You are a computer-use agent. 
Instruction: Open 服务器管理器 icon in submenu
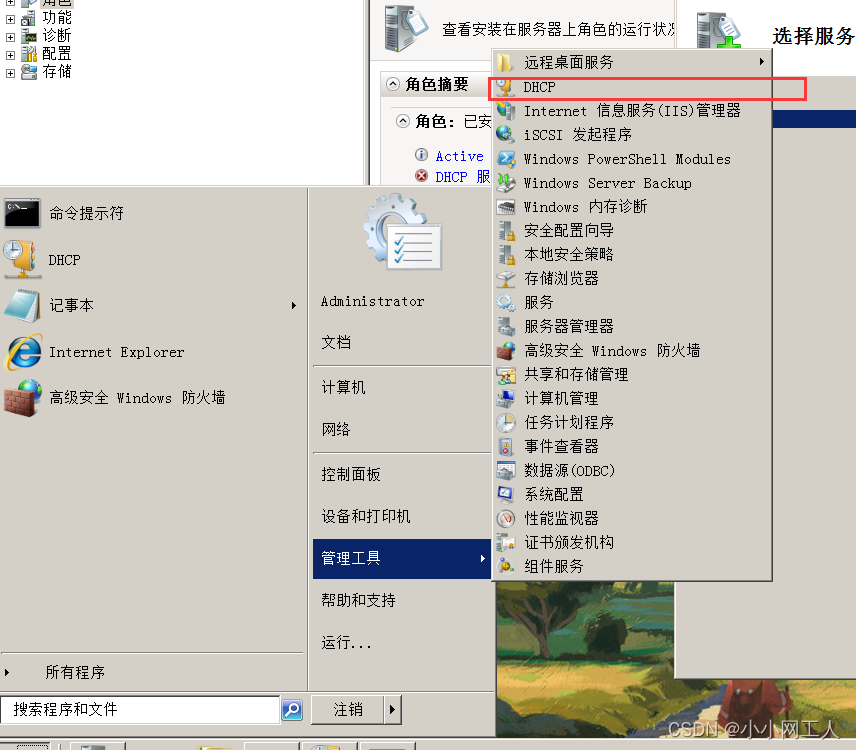506,326
